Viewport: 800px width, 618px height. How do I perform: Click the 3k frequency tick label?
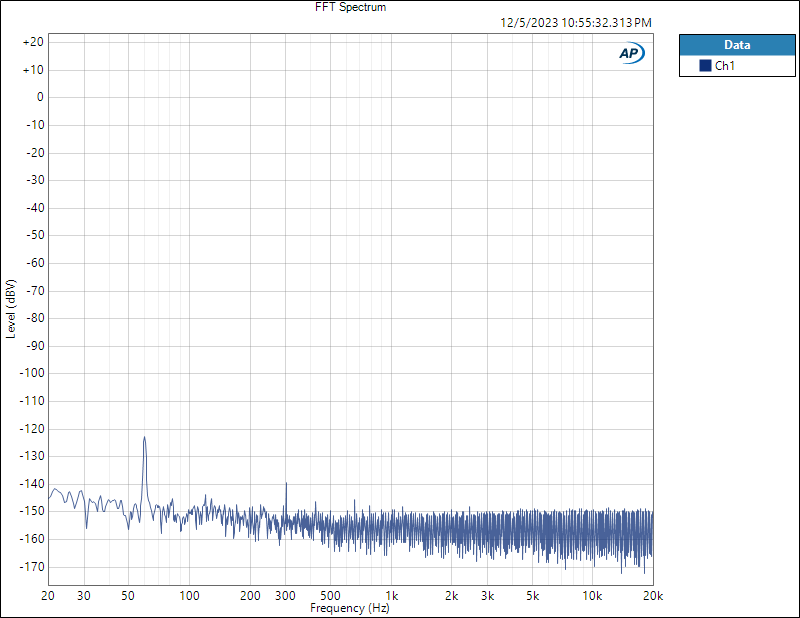tap(488, 596)
